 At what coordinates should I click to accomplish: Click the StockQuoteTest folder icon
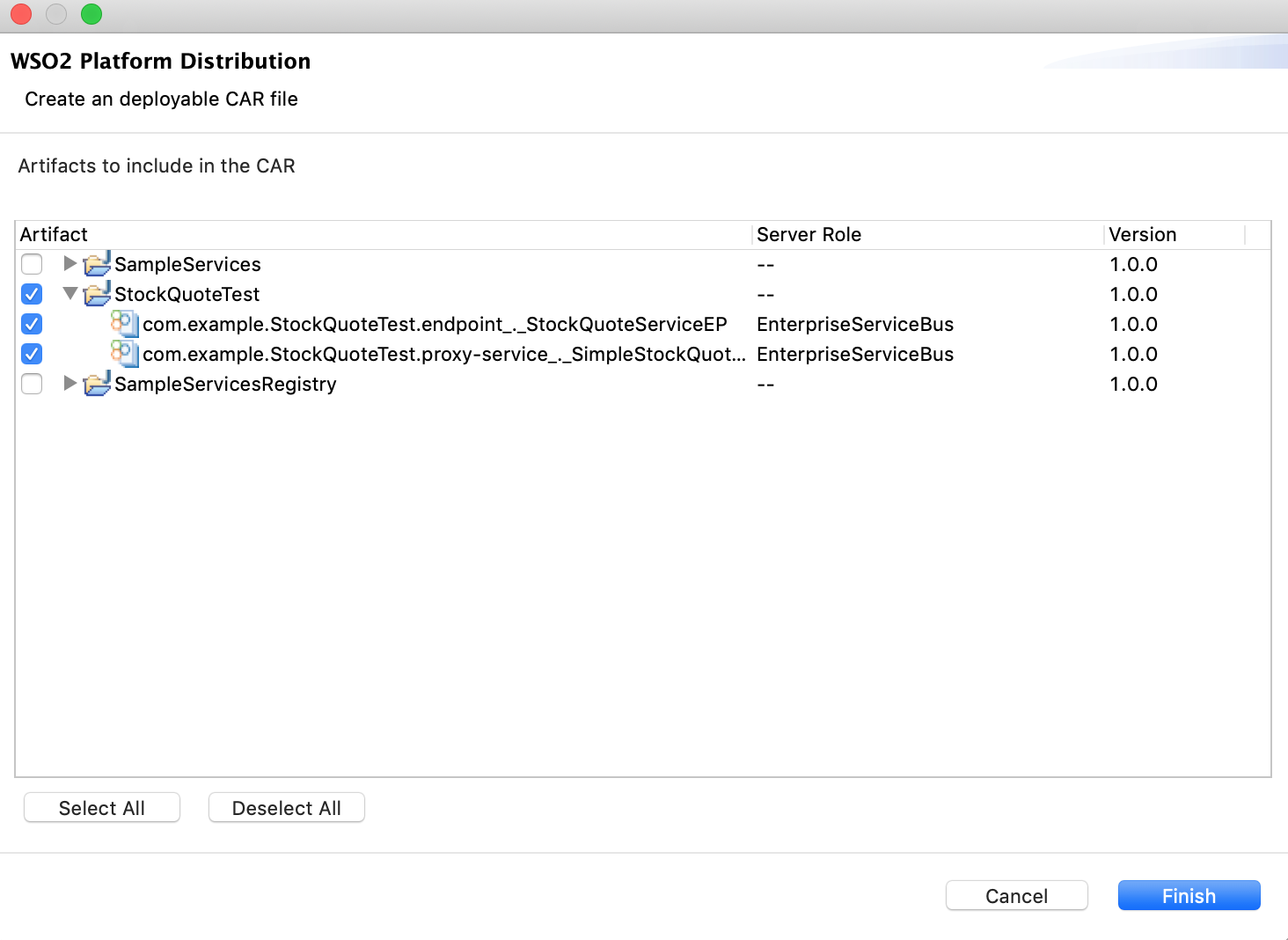(97, 293)
